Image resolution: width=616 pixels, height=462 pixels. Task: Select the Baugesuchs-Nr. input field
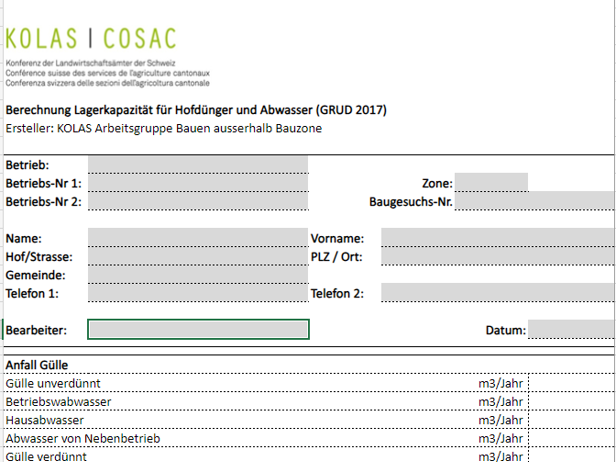pos(535,201)
